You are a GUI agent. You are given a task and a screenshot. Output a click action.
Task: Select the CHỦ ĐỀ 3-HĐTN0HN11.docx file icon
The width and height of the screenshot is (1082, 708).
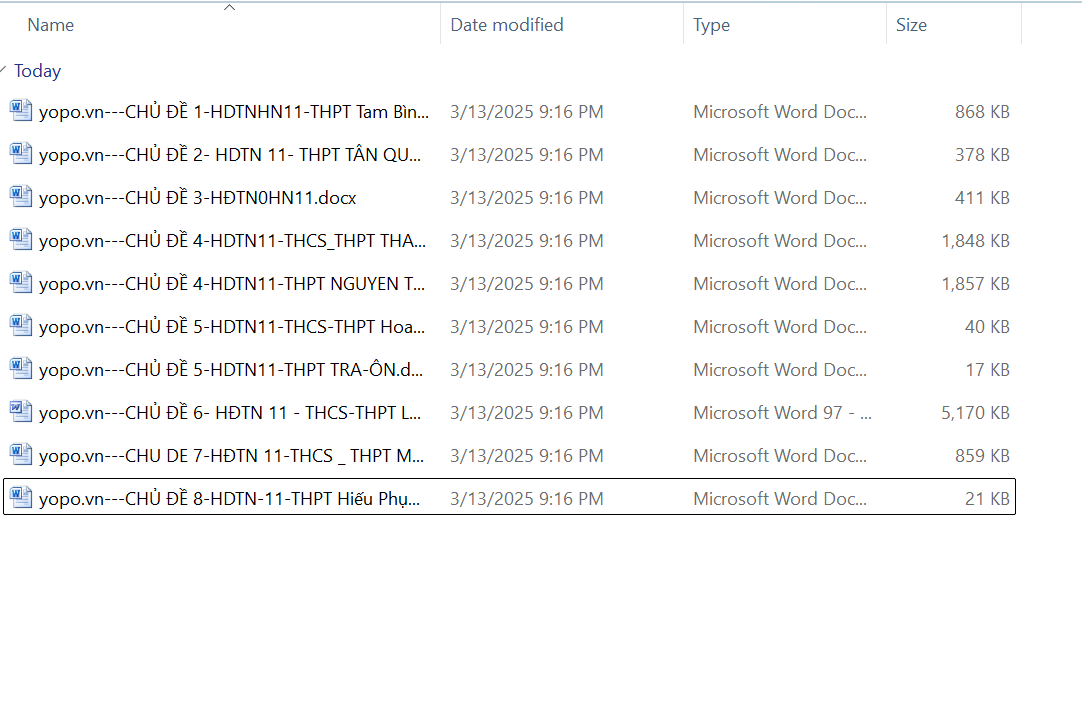click(x=21, y=197)
